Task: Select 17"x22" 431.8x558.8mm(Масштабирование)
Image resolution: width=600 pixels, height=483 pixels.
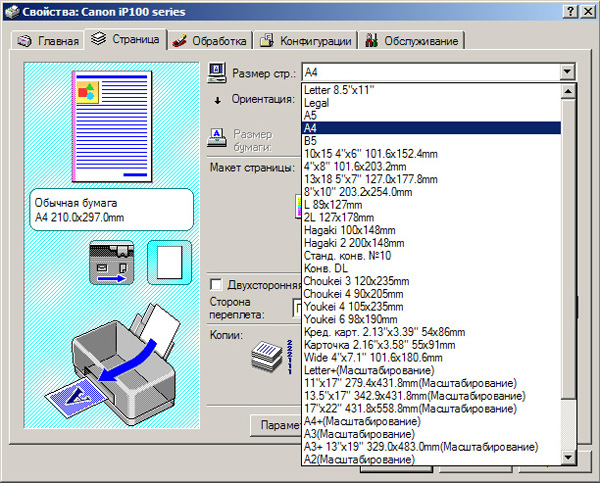Action: pyautogui.click(x=431, y=408)
